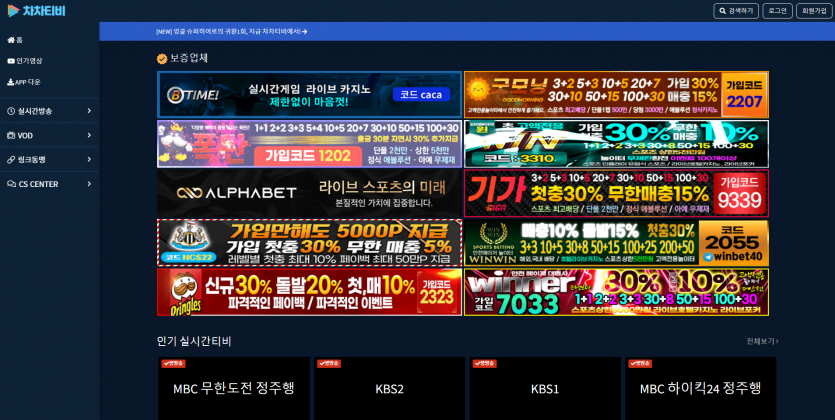Click the verified badge icon beside 보증업체

coord(162,59)
